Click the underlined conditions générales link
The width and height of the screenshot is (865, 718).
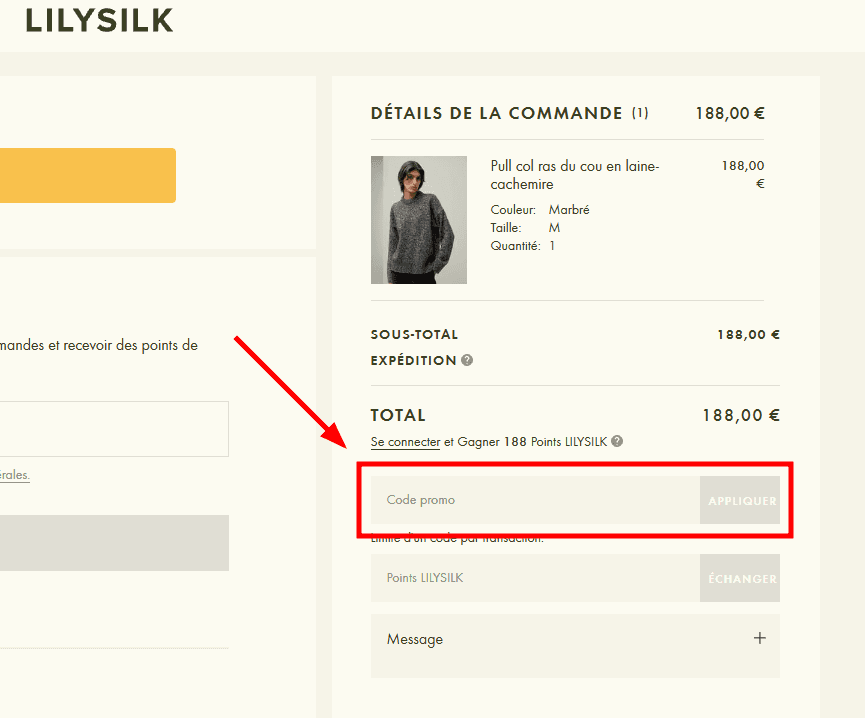tap(14, 475)
